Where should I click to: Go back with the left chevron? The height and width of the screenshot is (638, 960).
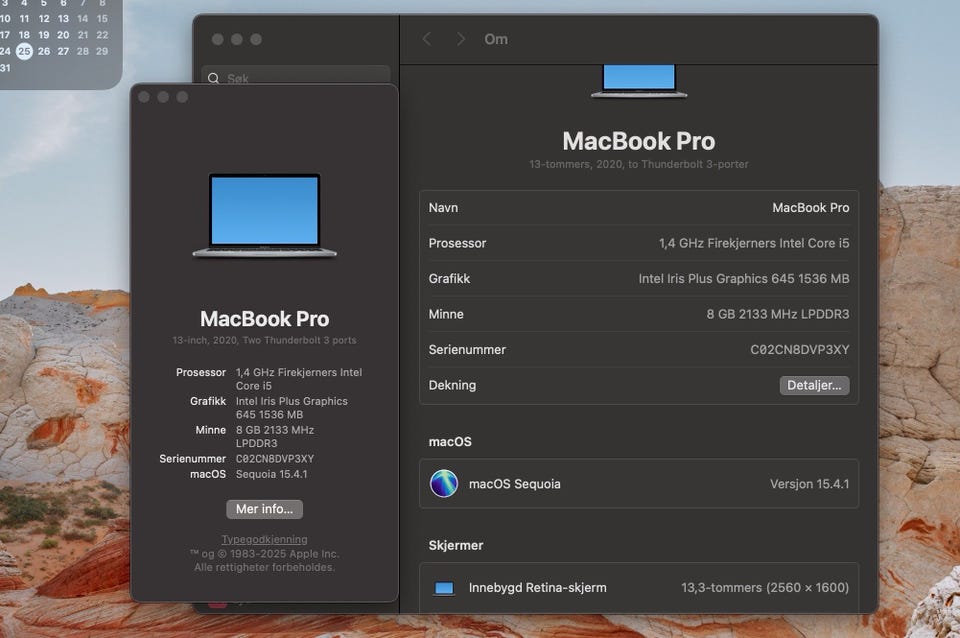tap(427, 39)
